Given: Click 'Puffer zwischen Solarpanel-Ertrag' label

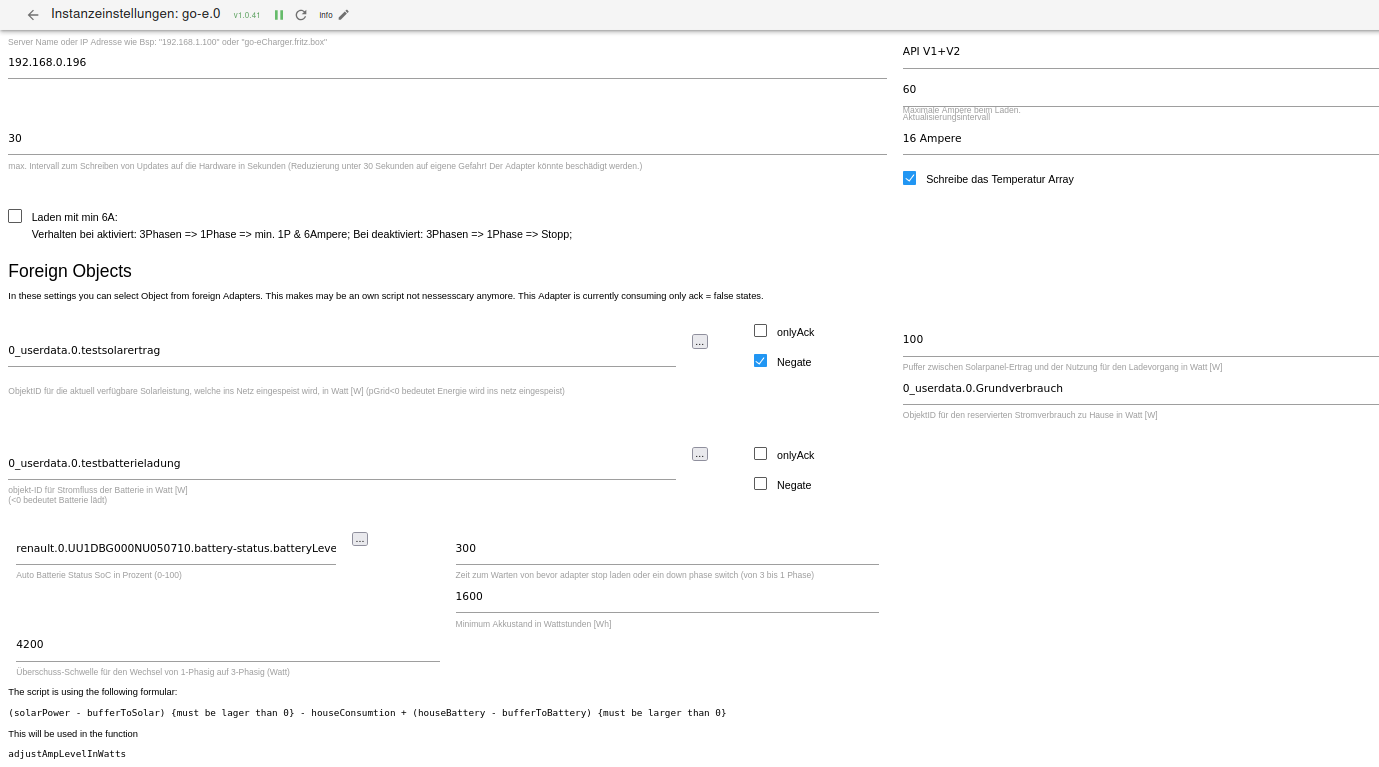Looking at the screenshot, I should pyautogui.click(x=1062, y=367).
